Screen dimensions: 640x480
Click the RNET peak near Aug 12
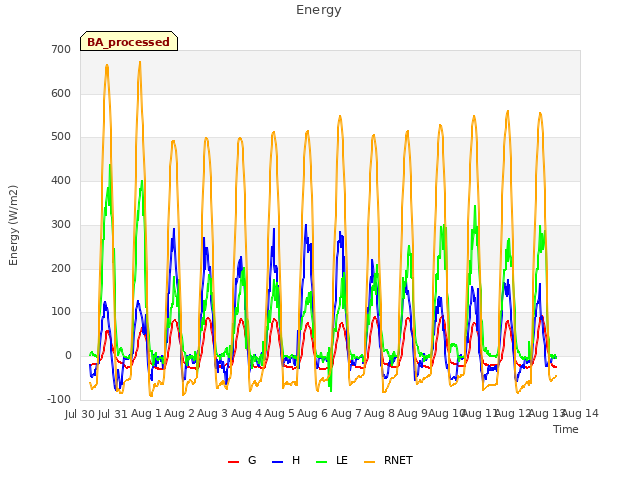508,111
